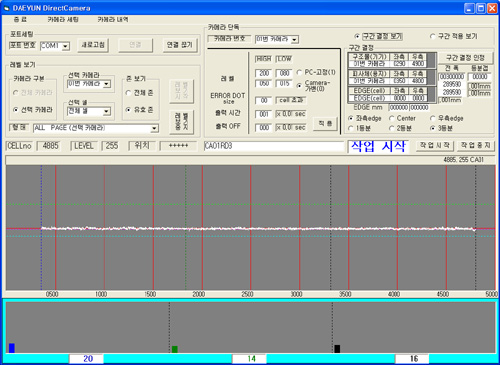The width and height of the screenshot is (500, 365).
Task: Minimize the DAEYUN DirectCamera window
Action: tap(469, 8)
